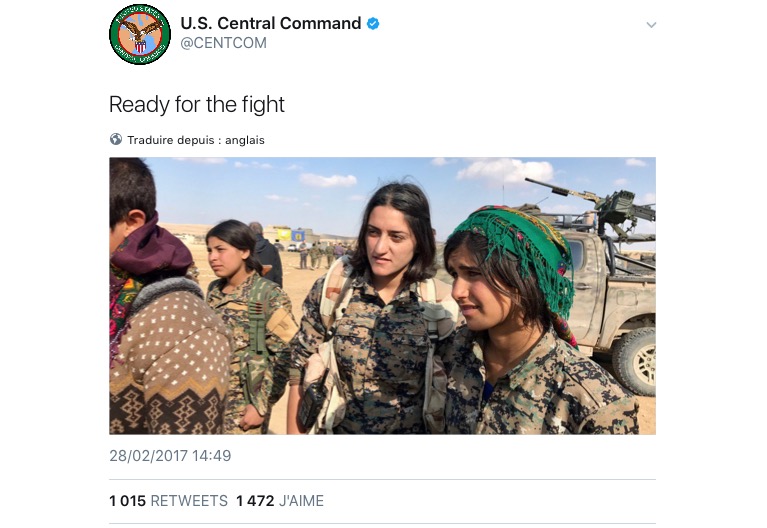Select the tweet text Ready for the fight
767x528 pixels.
point(197,104)
